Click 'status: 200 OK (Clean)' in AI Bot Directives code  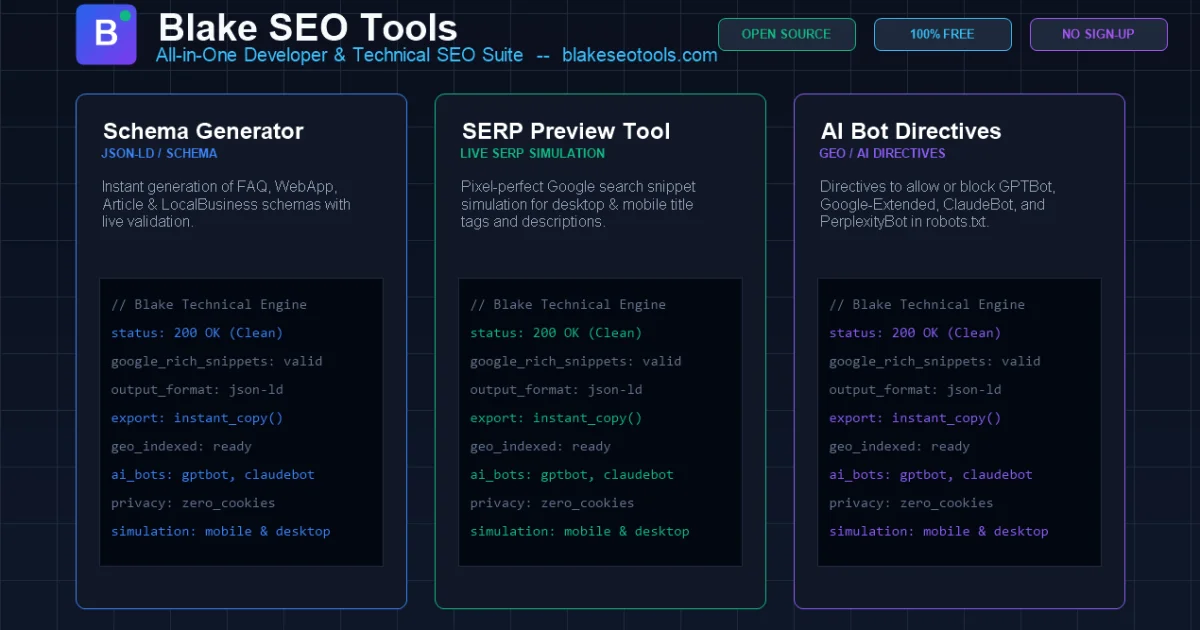click(915, 333)
